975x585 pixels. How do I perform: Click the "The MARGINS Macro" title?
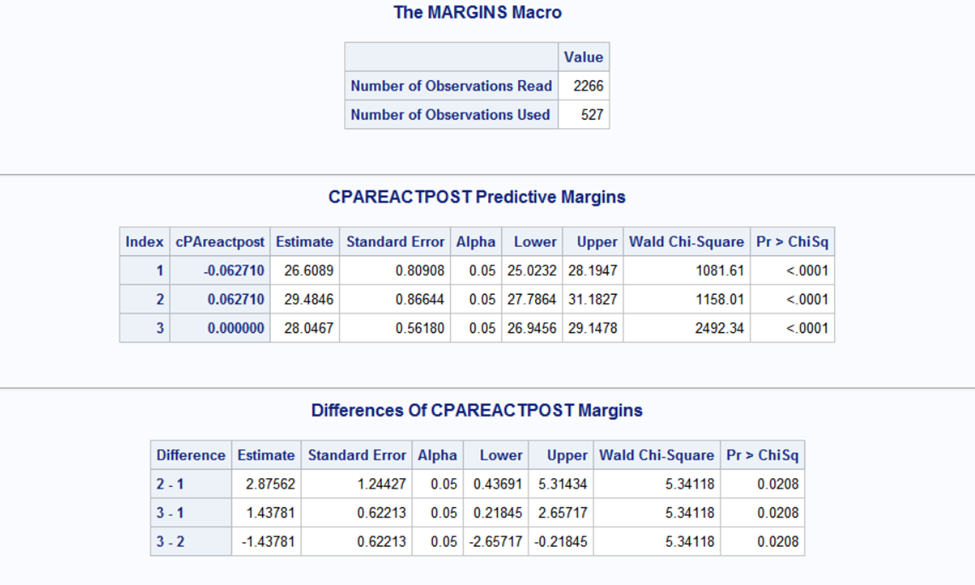pos(477,12)
